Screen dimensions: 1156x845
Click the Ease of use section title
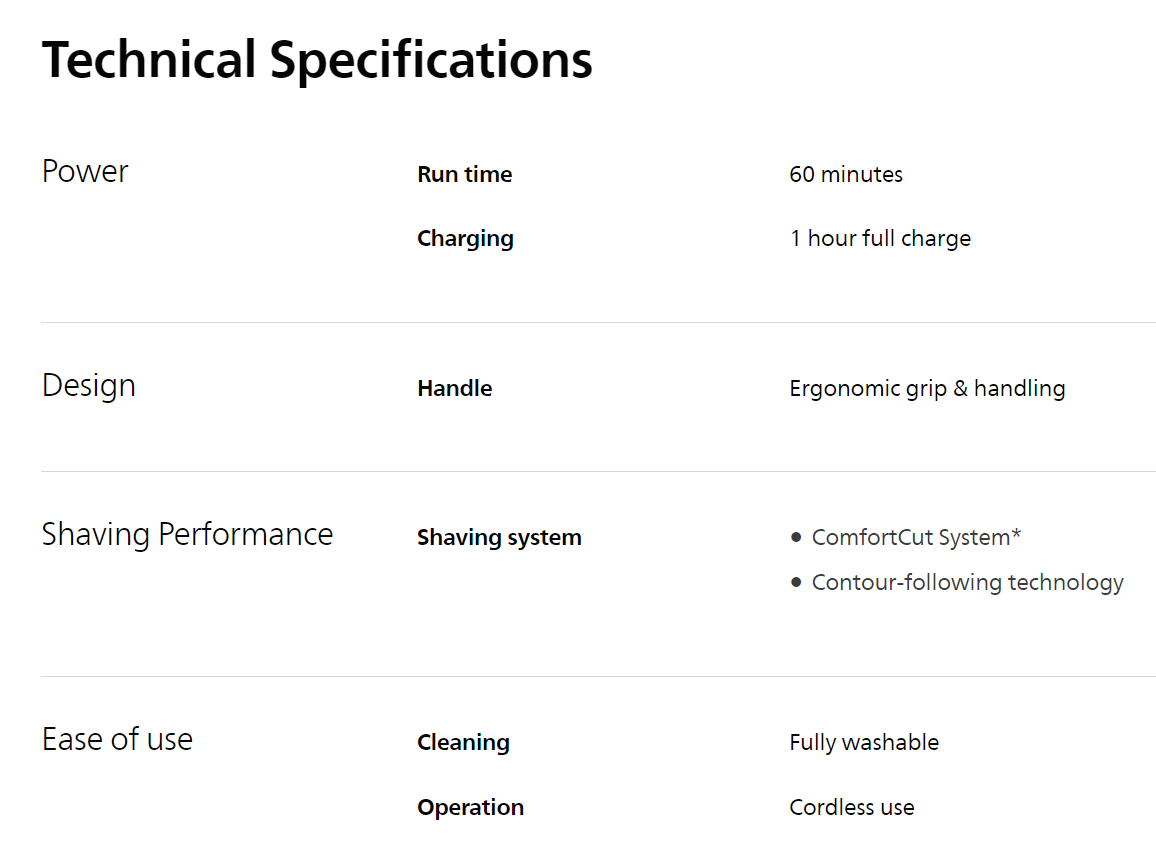pyautogui.click(x=117, y=740)
